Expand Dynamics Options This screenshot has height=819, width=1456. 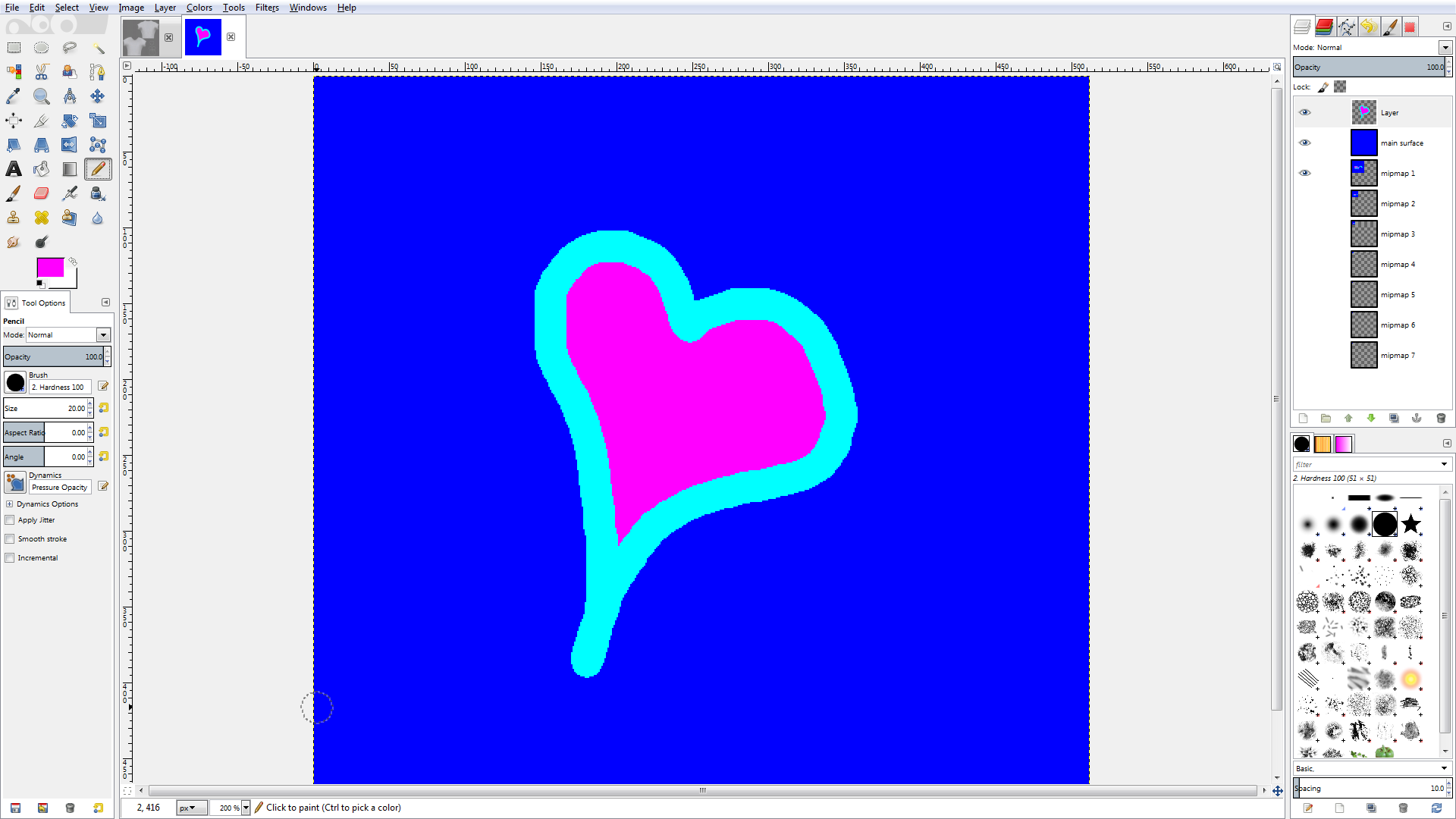(10, 504)
